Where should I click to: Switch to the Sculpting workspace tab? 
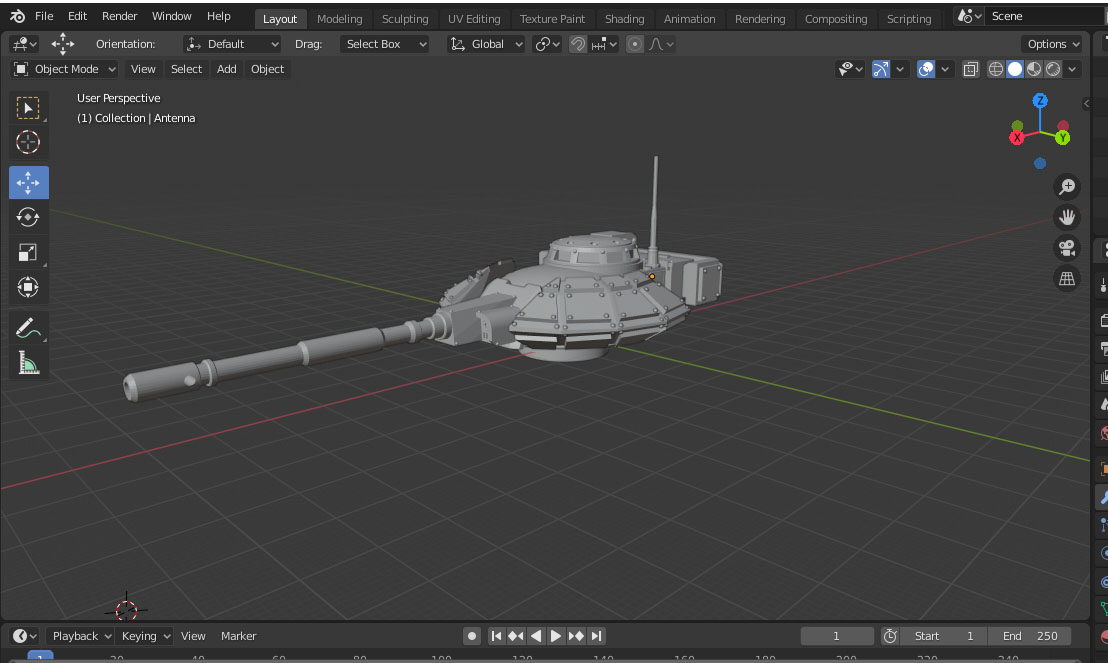(405, 19)
